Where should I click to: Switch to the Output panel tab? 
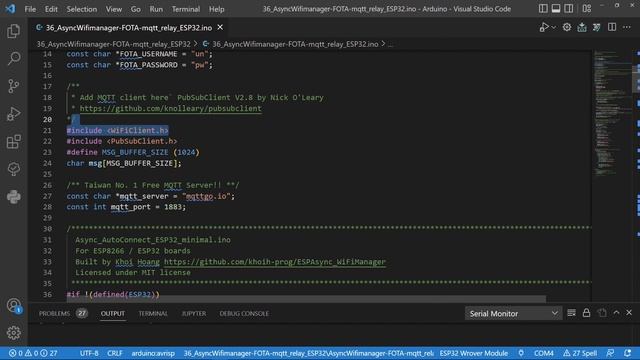pos(113,313)
